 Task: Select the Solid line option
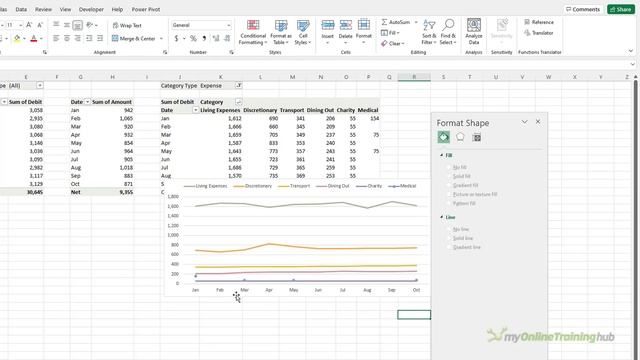click(x=460, y=238)
